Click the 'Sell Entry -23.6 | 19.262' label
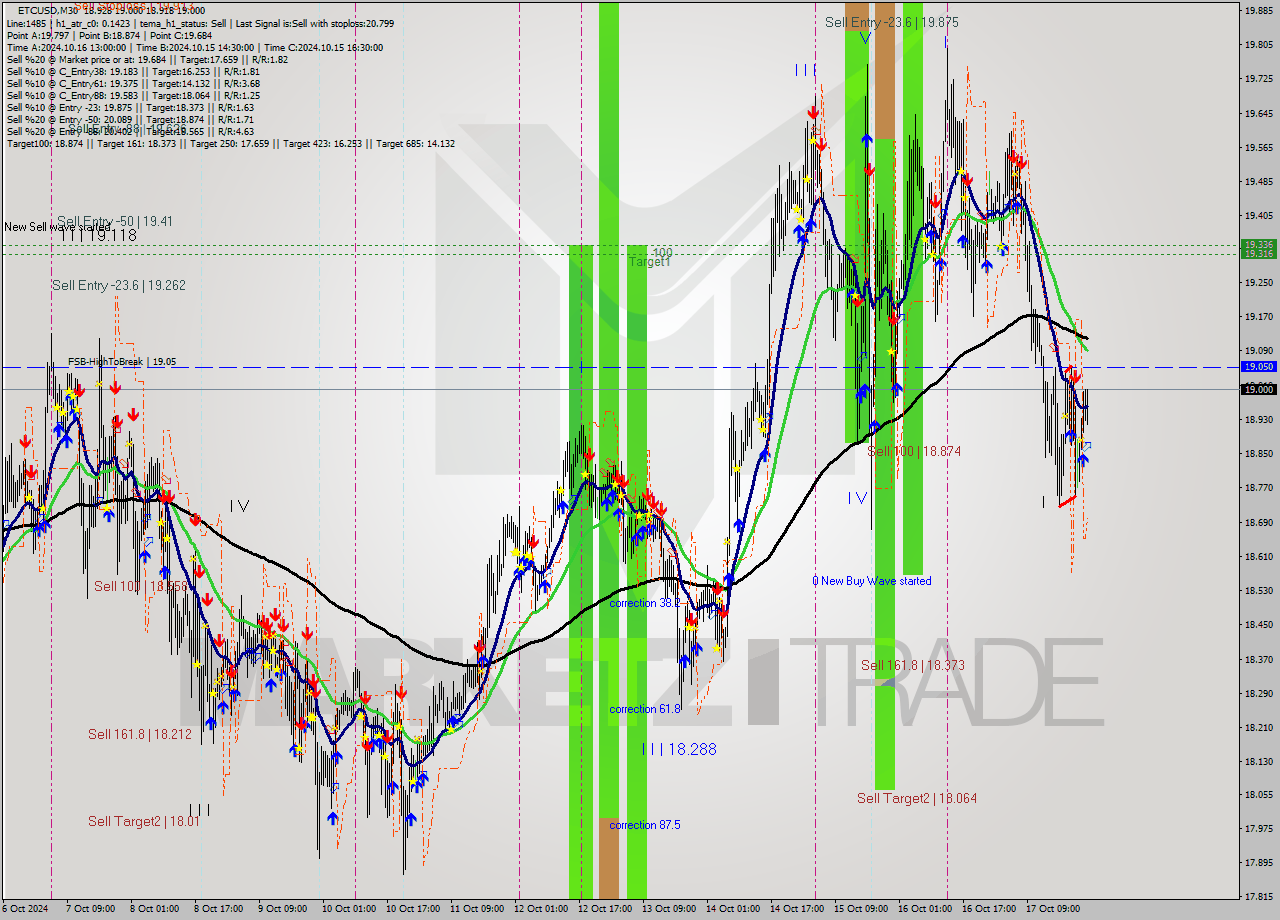Viewport: 1280px width, 920px height. click(119, 285)
